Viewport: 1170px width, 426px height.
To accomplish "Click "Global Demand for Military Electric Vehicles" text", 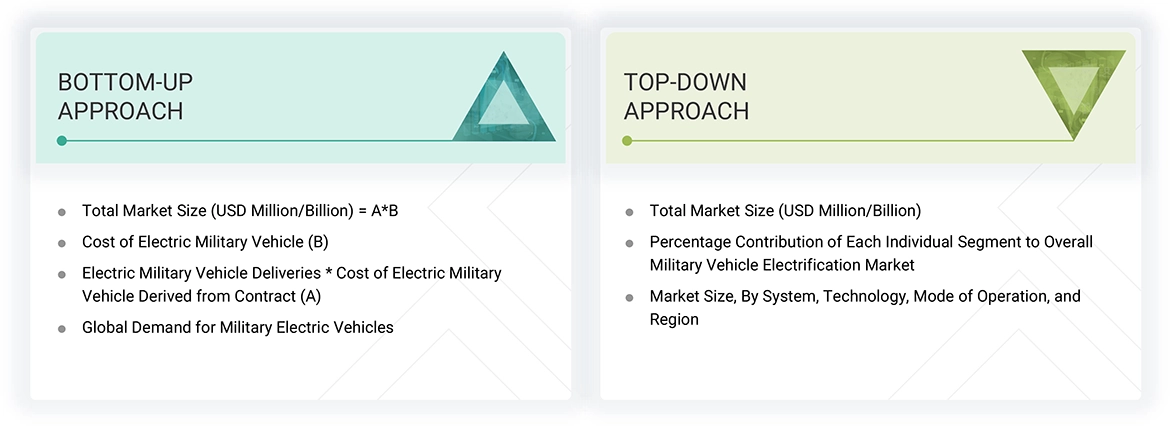I will click(x=238, y=327).
